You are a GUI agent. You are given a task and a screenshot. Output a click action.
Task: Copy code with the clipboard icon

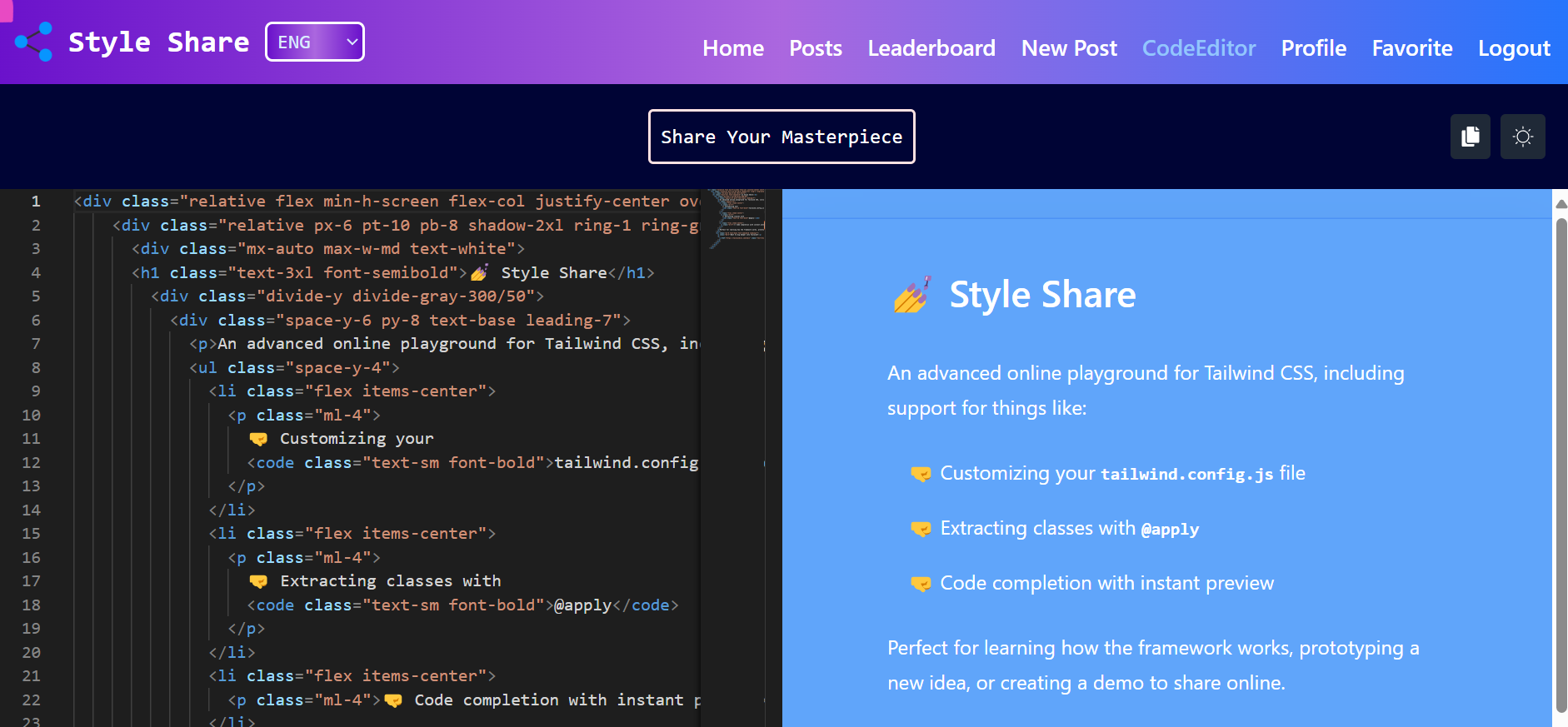[x=1471, y=137]
